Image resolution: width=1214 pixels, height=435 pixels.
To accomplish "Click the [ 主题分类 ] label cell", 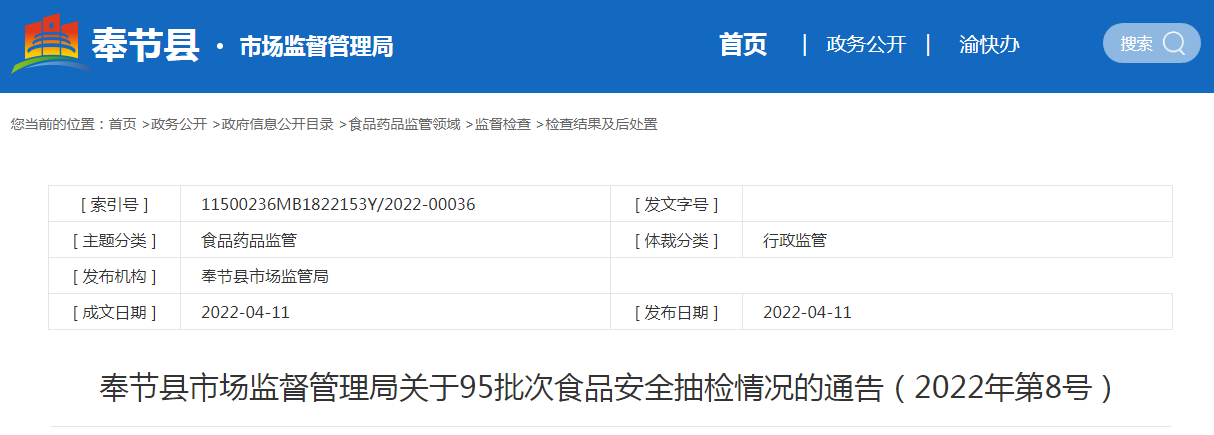I will 114,240.
